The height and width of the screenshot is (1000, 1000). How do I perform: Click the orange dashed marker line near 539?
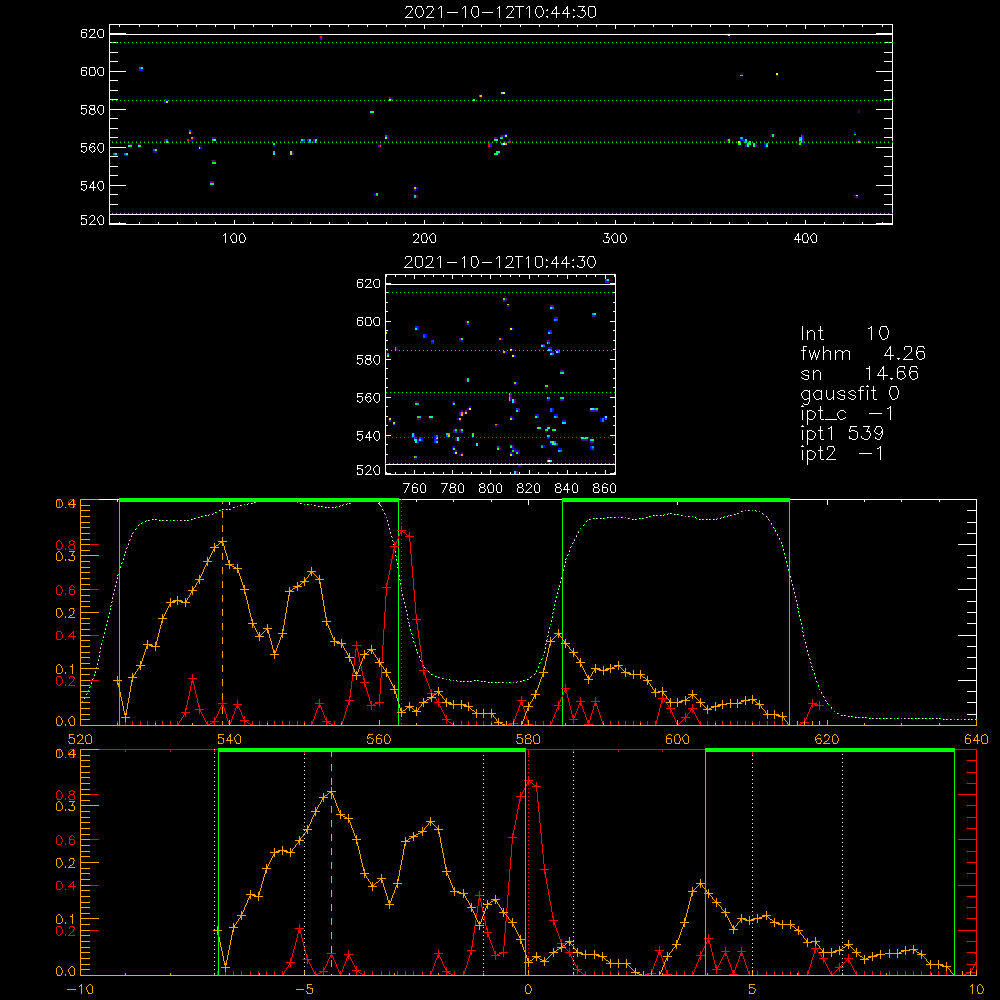[x=222, y=612]
